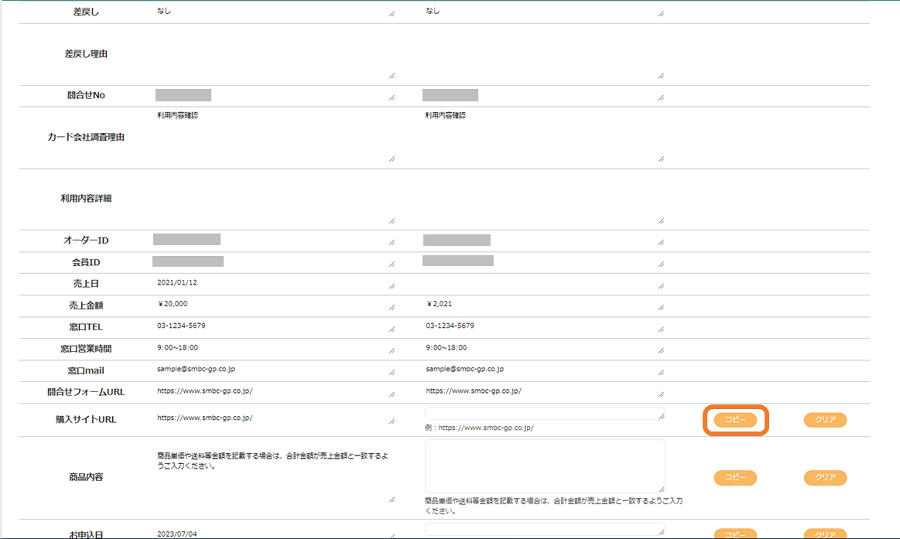The width and height of the screenshot is (900, 539).
Task: Click the right 売上金額 value ¥2,021
Action: (439, 304)
